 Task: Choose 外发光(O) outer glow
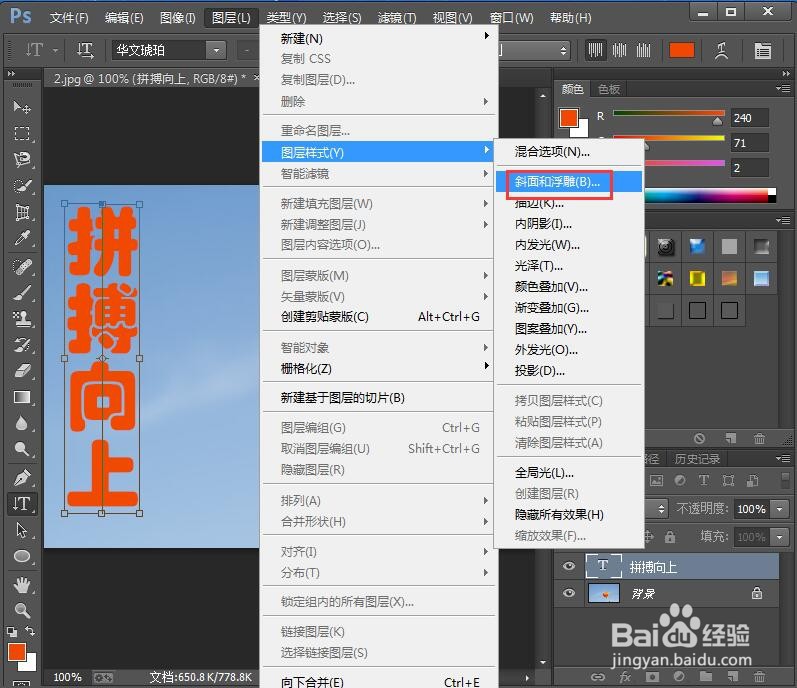[568, 350]
